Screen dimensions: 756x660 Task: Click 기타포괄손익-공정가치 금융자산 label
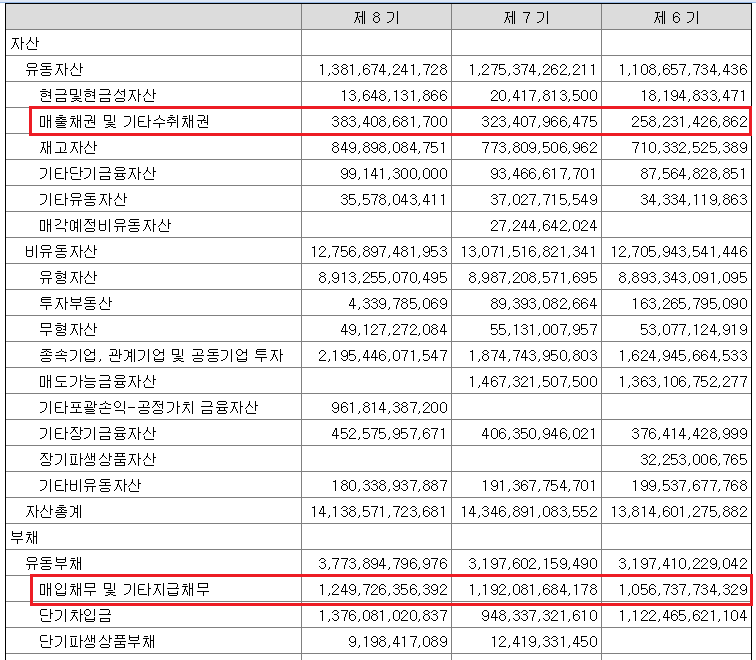point(148,408)
